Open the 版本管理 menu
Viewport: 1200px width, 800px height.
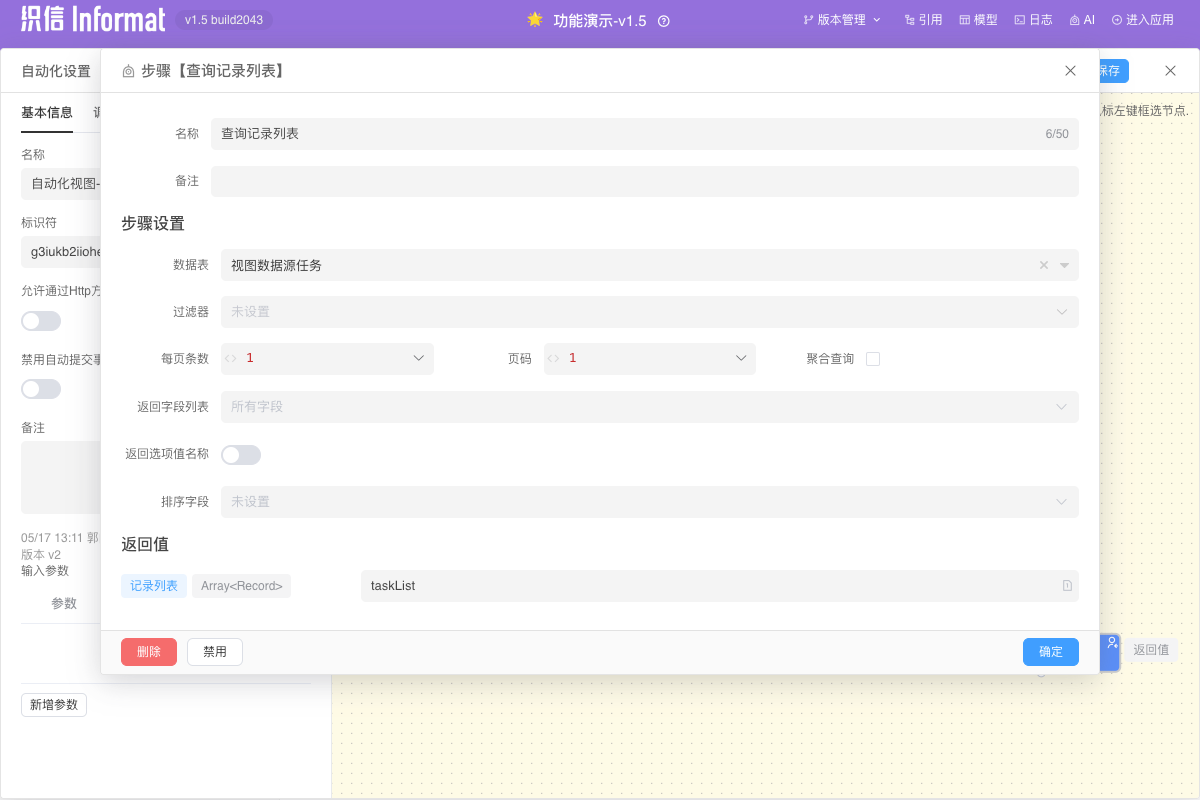[842, 20]
